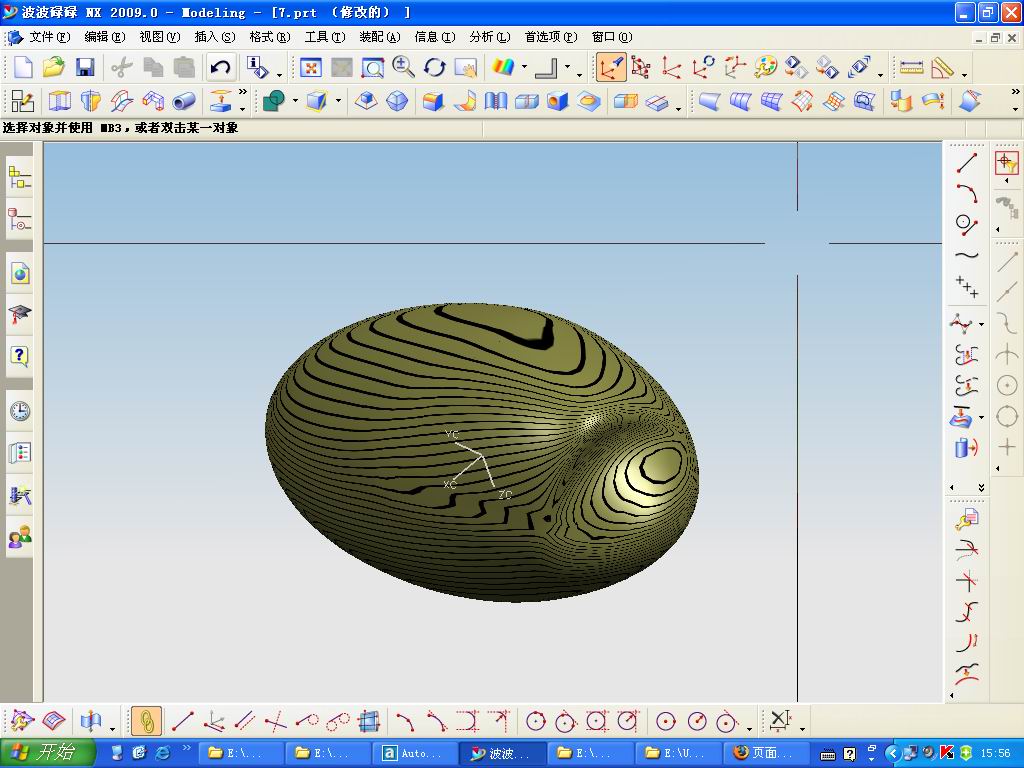Show hidden feature toolbar items via chevron

(243, 92)
